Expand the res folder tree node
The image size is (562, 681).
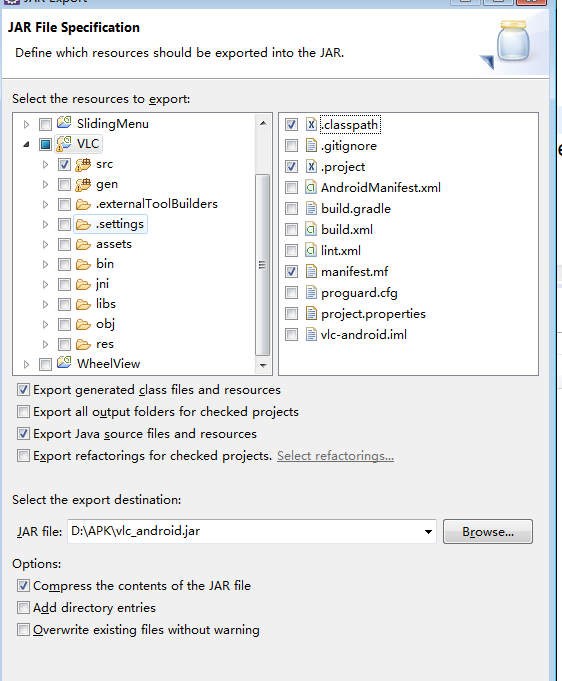tap(45, 344)
